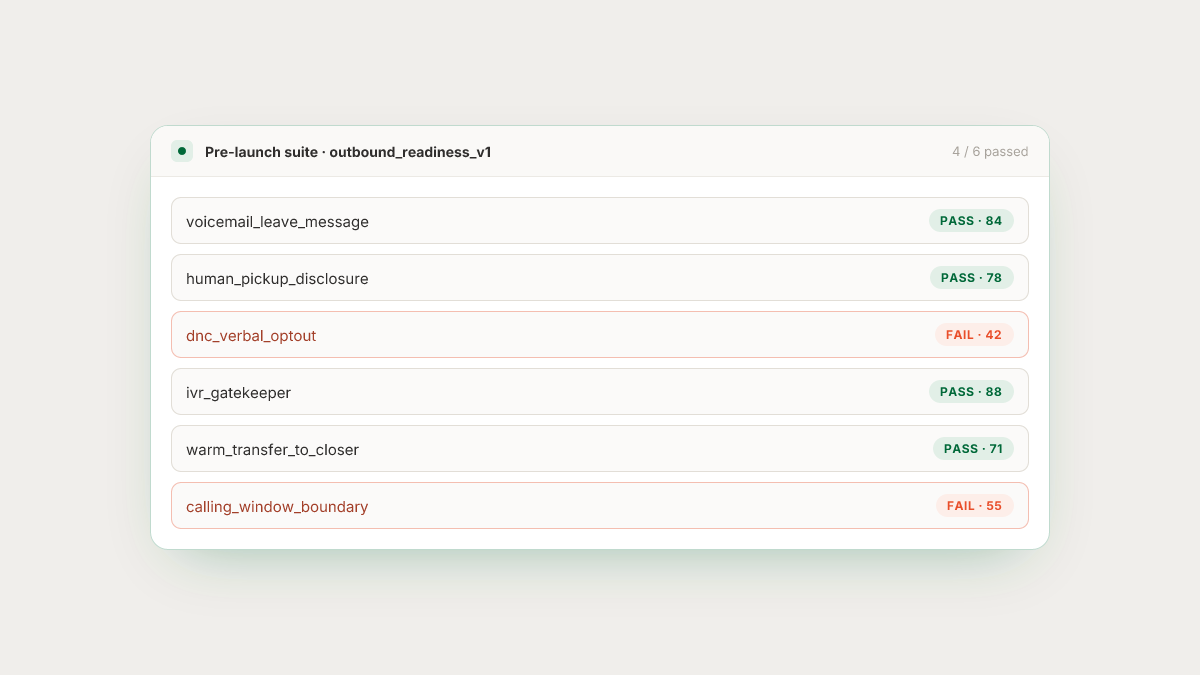Screen dimensions: 1200x675
Task: Open the failed dnc_verbal_optout test
Action: (600, 335)
